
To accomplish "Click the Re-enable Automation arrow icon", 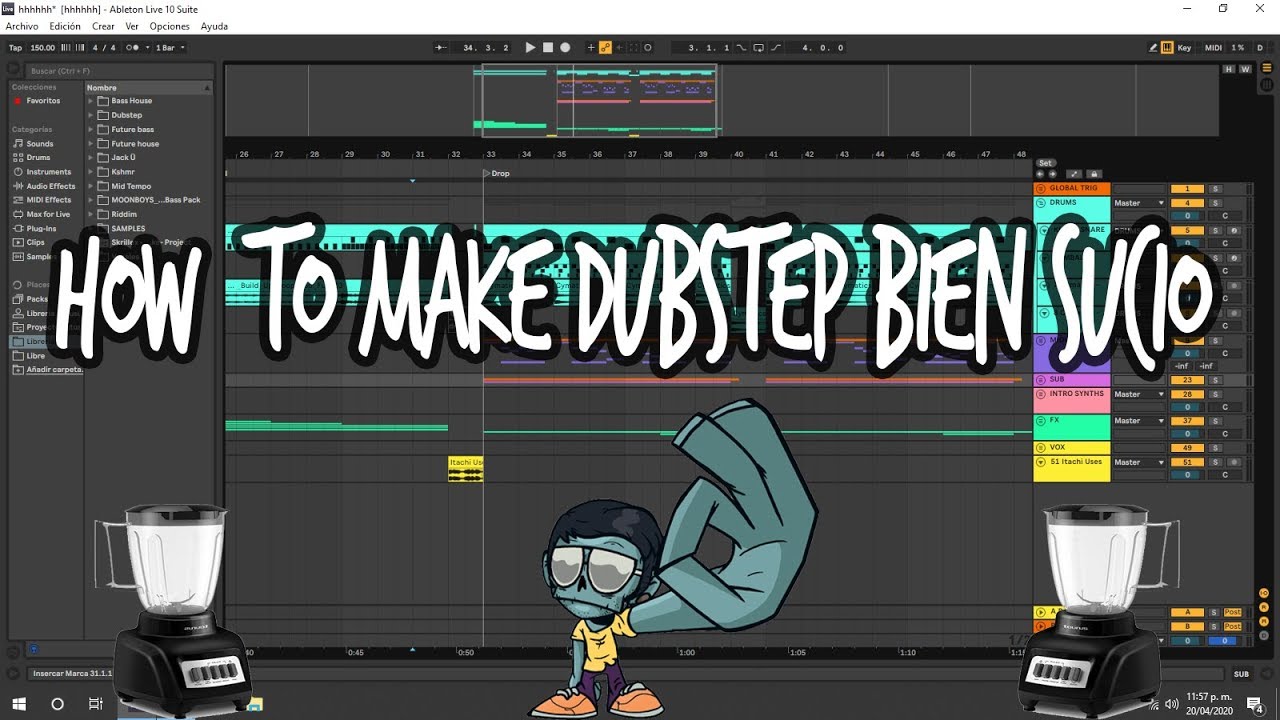I will 619,47.
